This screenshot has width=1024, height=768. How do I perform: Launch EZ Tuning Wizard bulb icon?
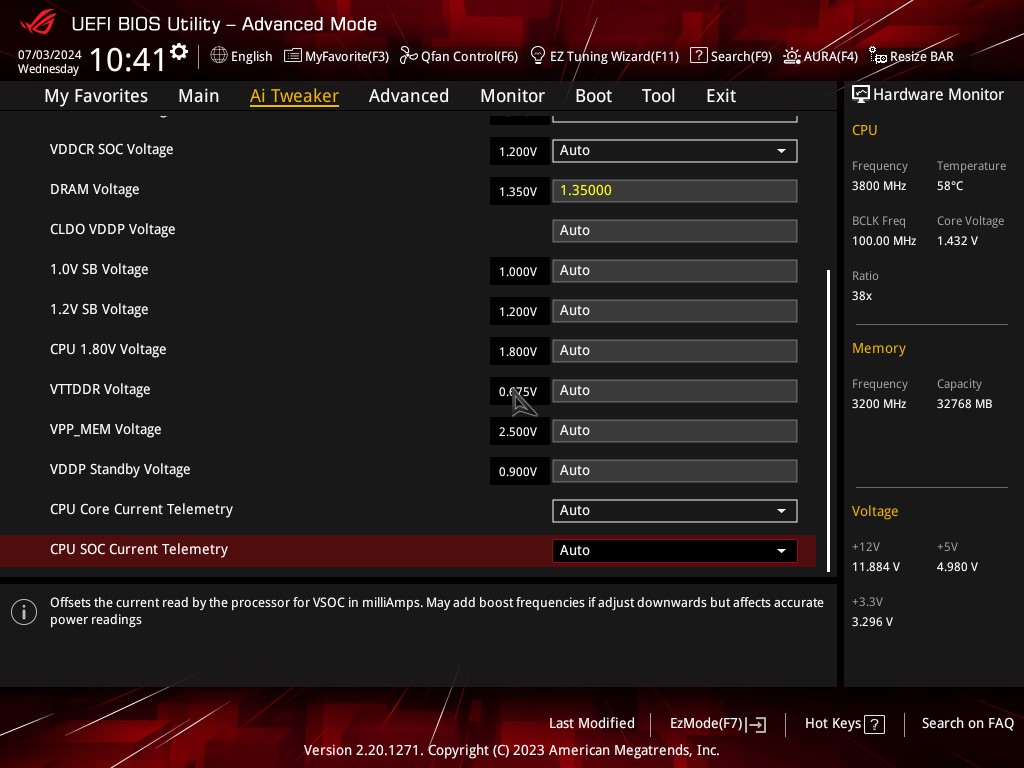click(x=537, y=56)
